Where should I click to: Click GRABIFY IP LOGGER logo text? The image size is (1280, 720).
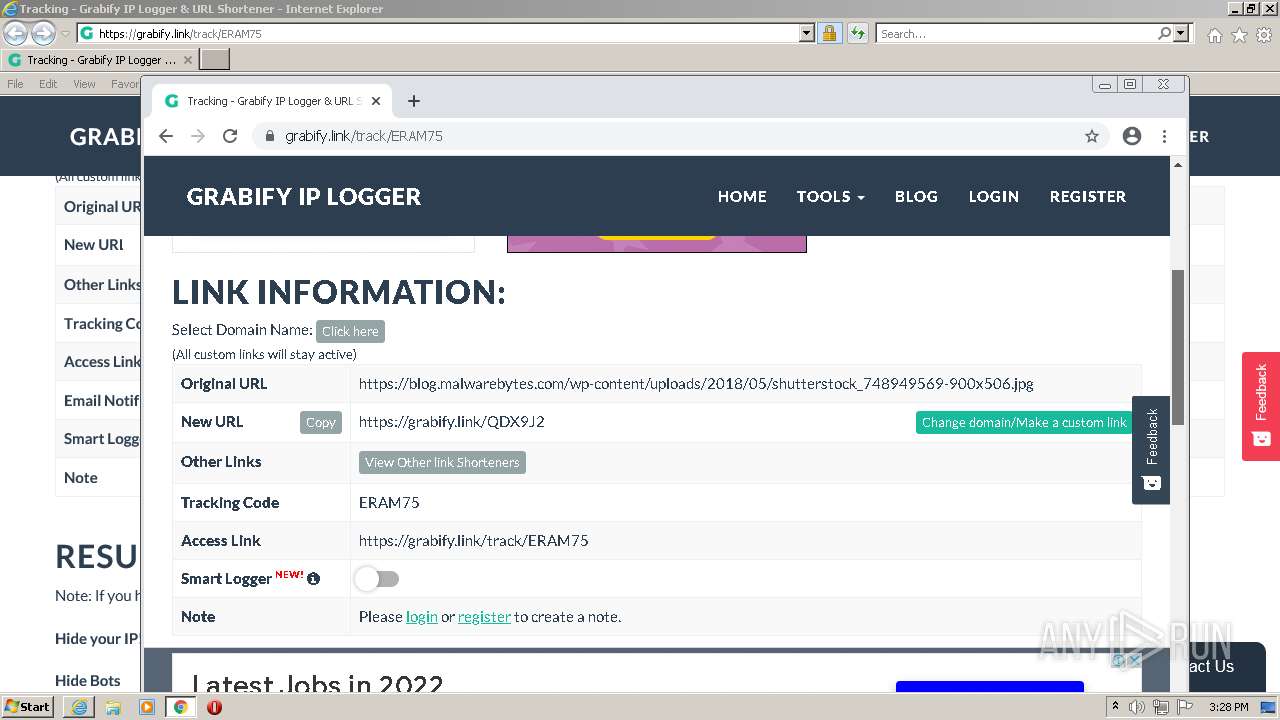[304, 196]
